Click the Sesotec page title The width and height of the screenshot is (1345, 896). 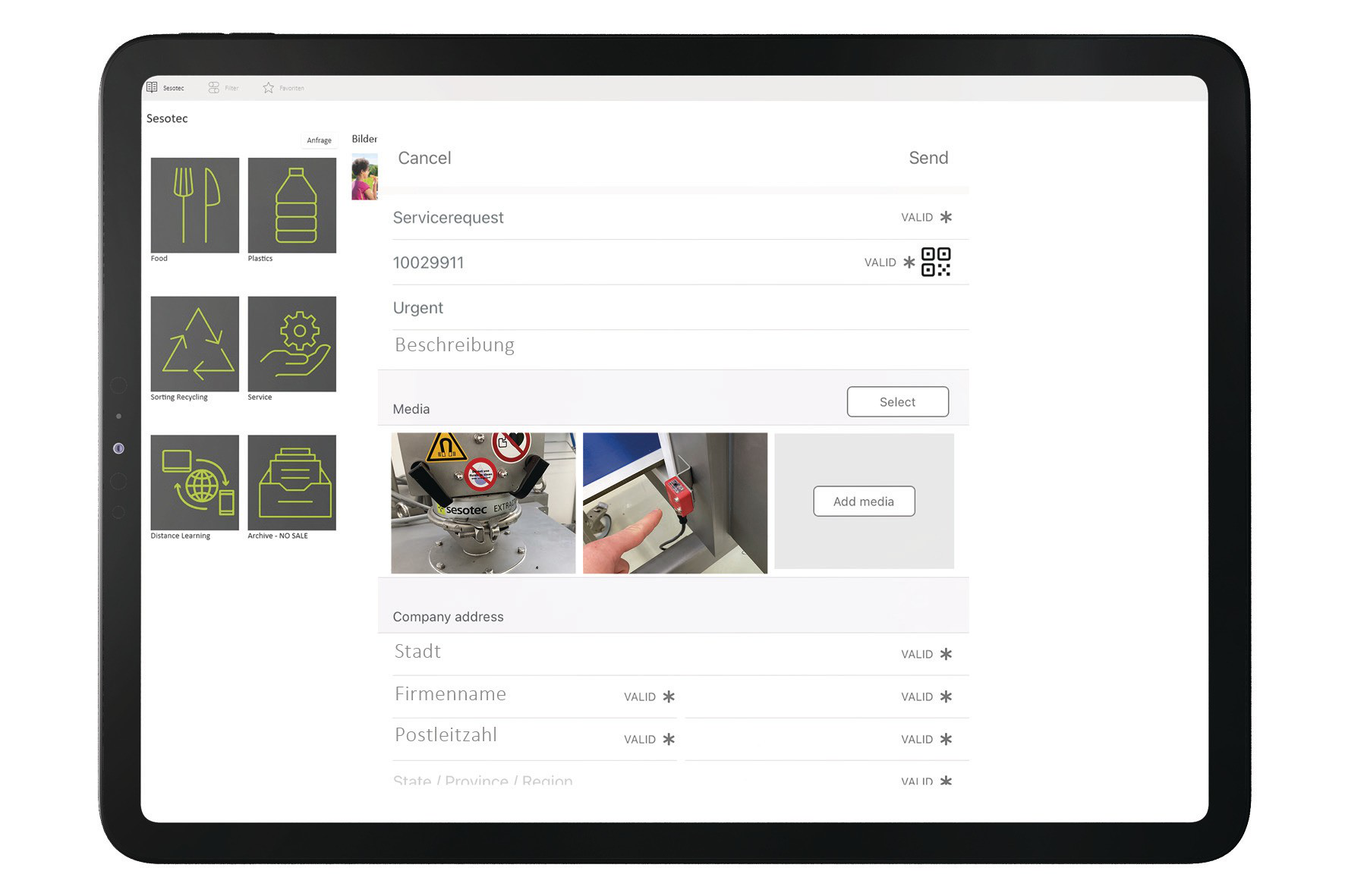tap(167, 118)
